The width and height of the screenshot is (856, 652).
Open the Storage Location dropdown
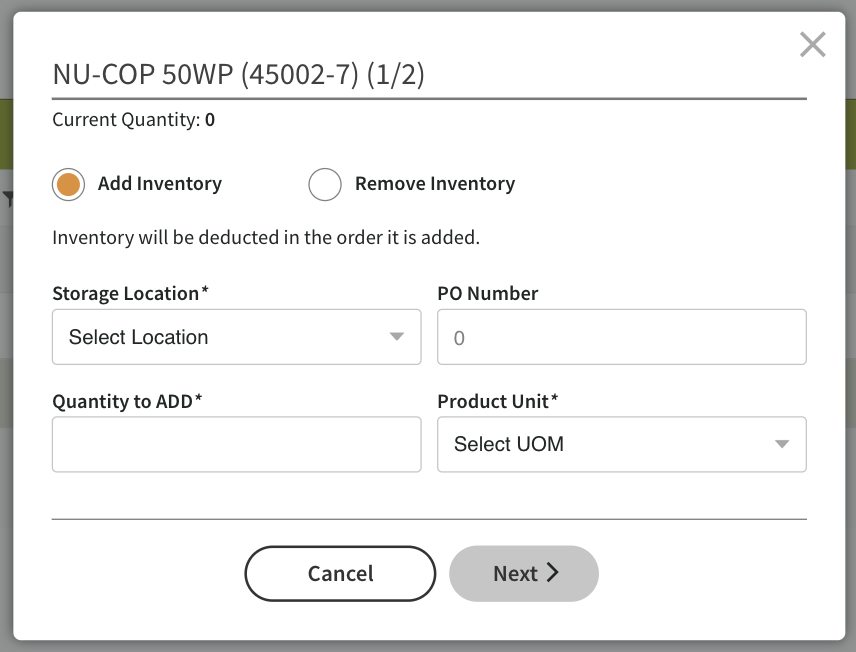[236, 337]
